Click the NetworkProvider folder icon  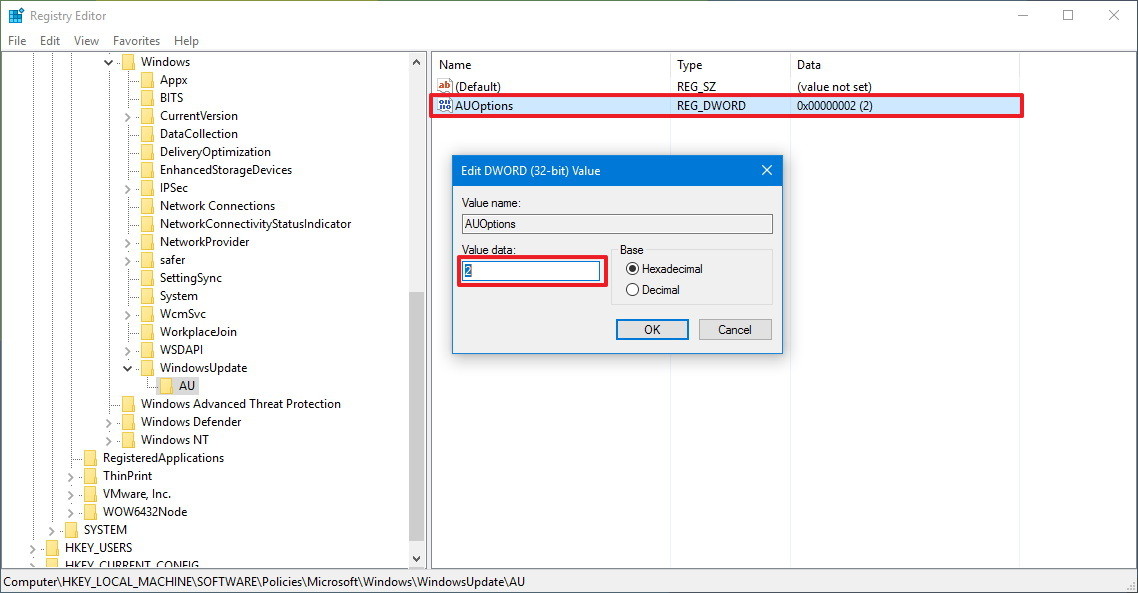click(147, 242)
